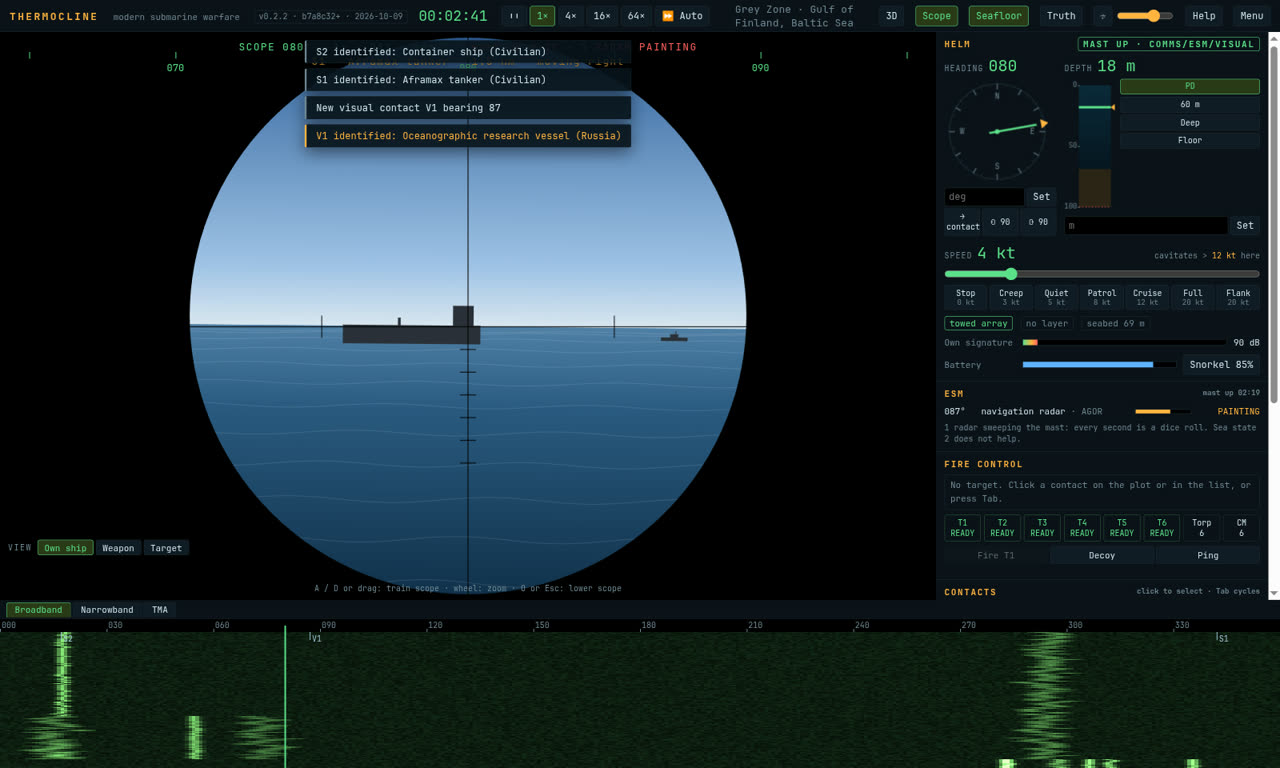Click Set next to the depth m field
This screenshot has width=1280, height=768.
pos(1245,226)
